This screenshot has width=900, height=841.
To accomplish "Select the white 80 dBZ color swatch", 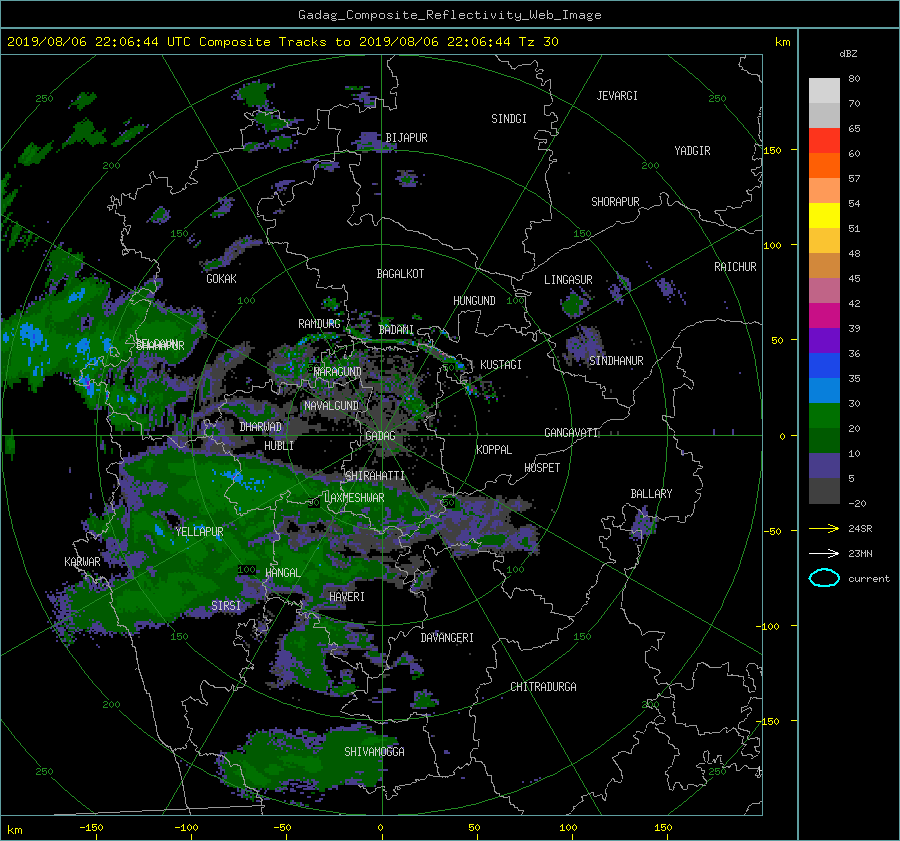I will click(x=824, y=91).
